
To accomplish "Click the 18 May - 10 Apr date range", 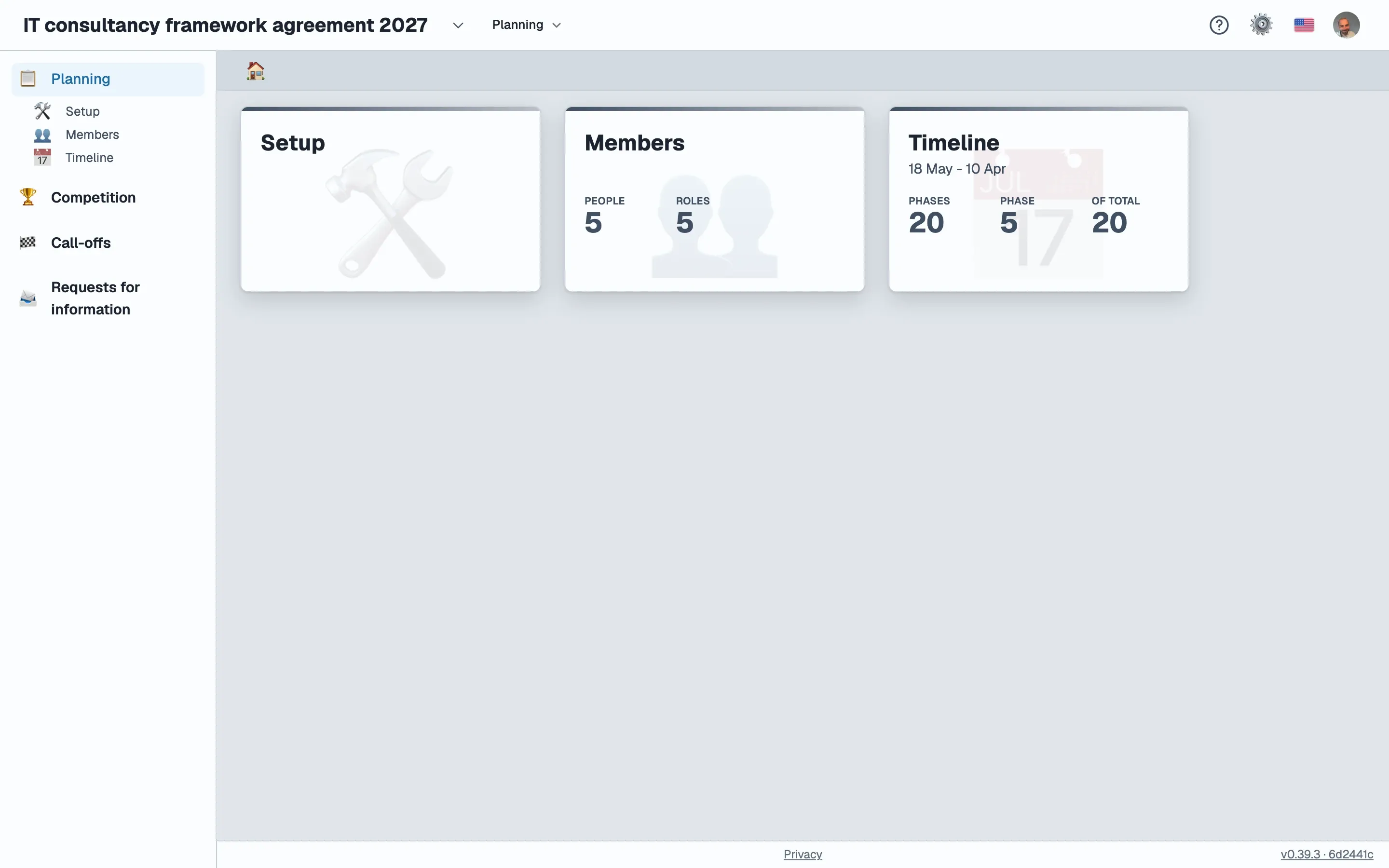I will pos(957,169).
